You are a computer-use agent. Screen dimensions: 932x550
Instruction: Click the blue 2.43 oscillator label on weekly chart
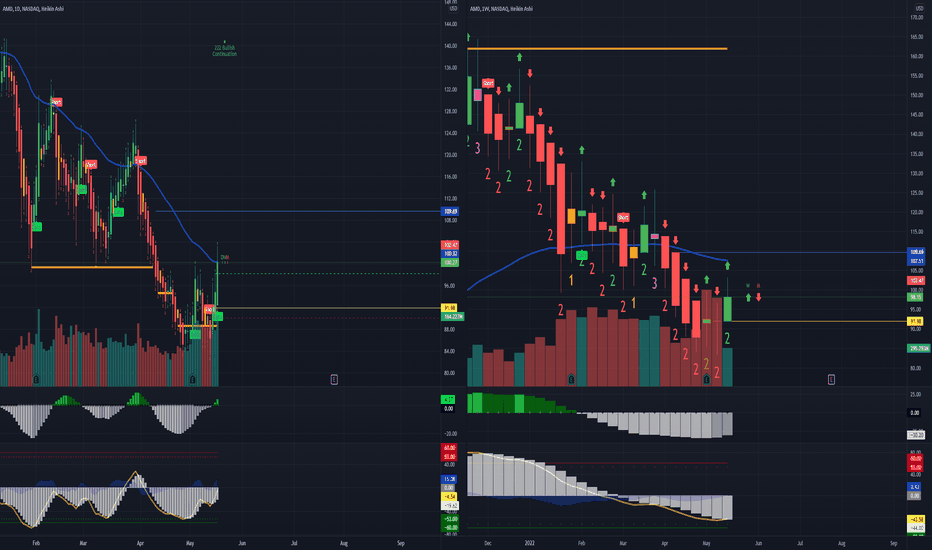pos(915,486)
